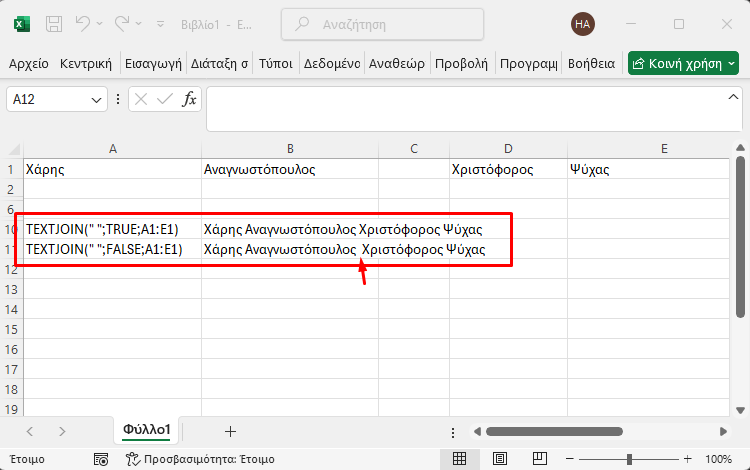Image resolution: width=750 pixels, height=470 pixels.
Task: Open the Διάταξη σελίδας ribbon tab
Action: [219, 64]
